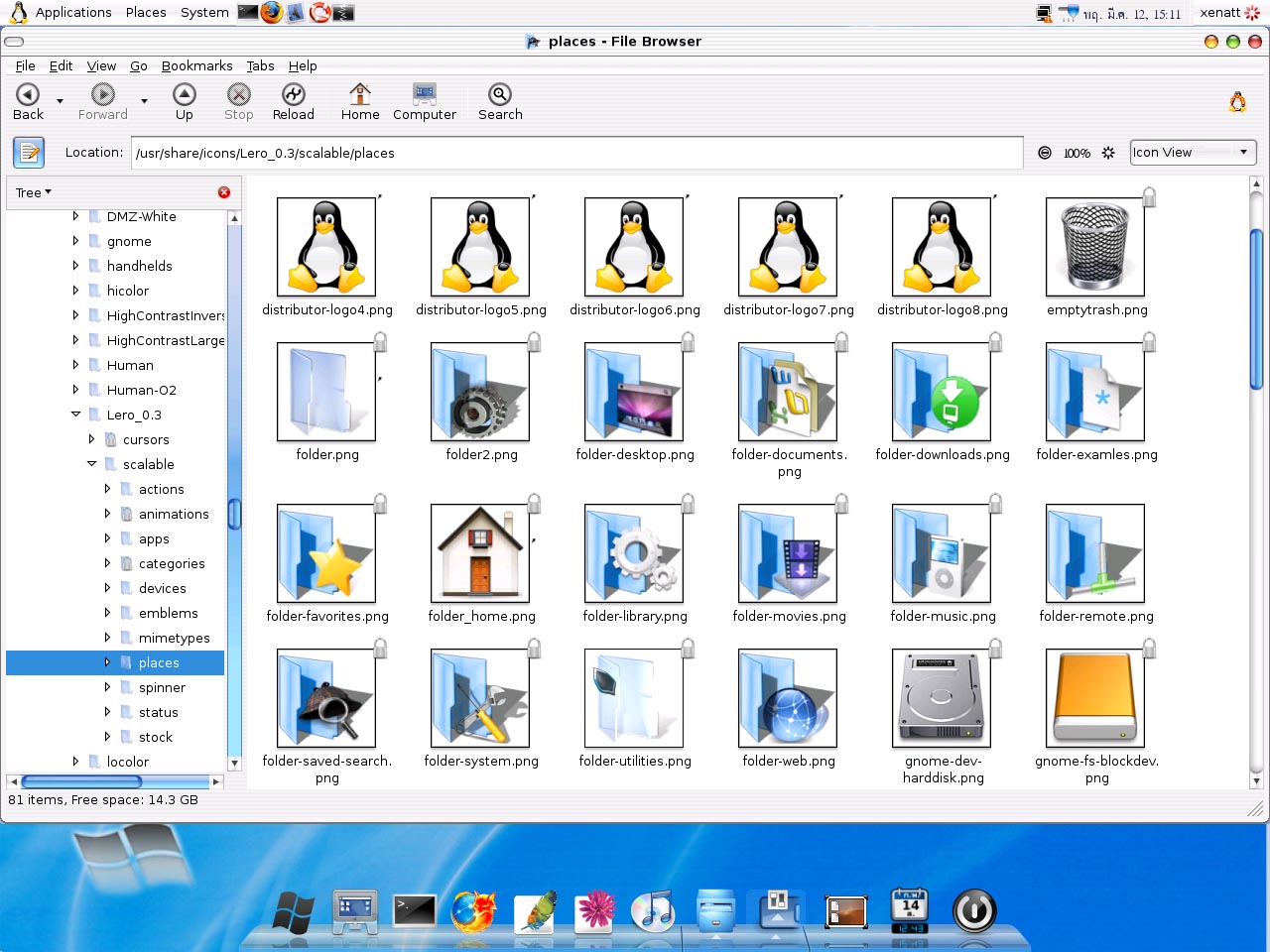Select folder_home.png house icon

click(480, 553)
